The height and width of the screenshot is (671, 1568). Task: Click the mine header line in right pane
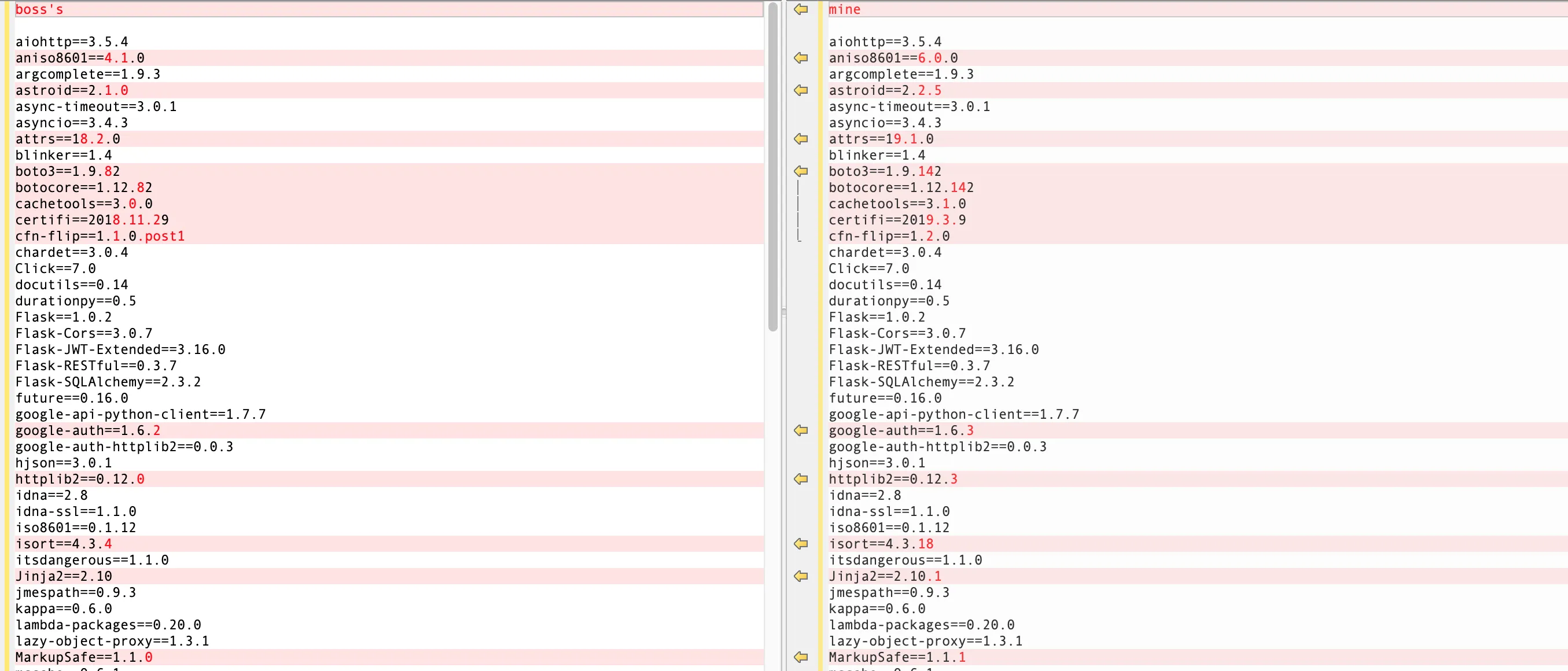[844, 9]
